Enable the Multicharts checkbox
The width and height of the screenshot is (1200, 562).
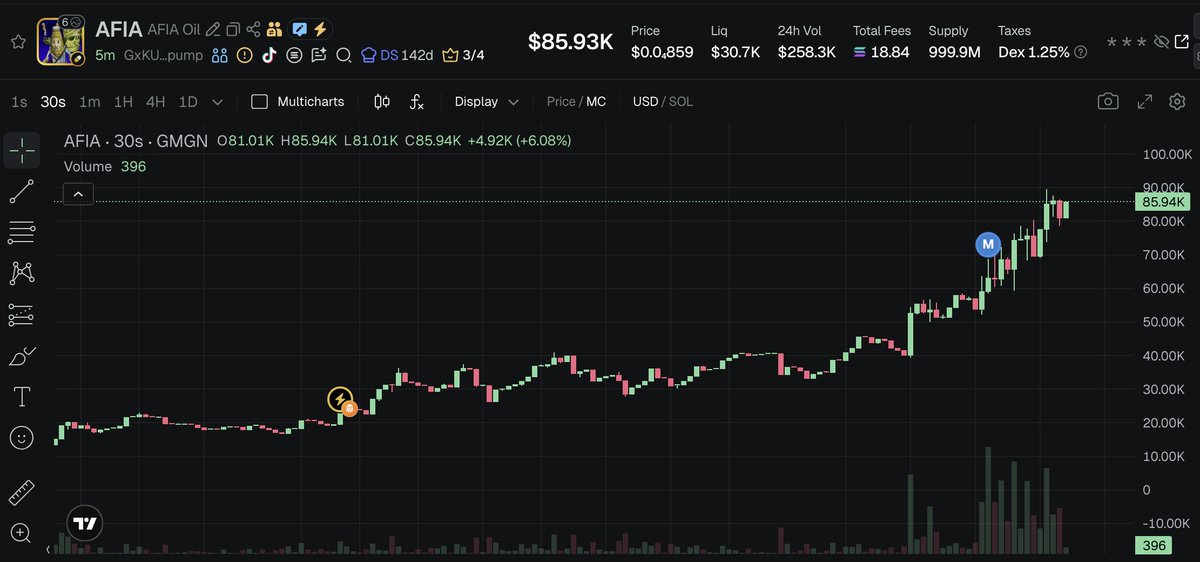click(x=259, y=101)
